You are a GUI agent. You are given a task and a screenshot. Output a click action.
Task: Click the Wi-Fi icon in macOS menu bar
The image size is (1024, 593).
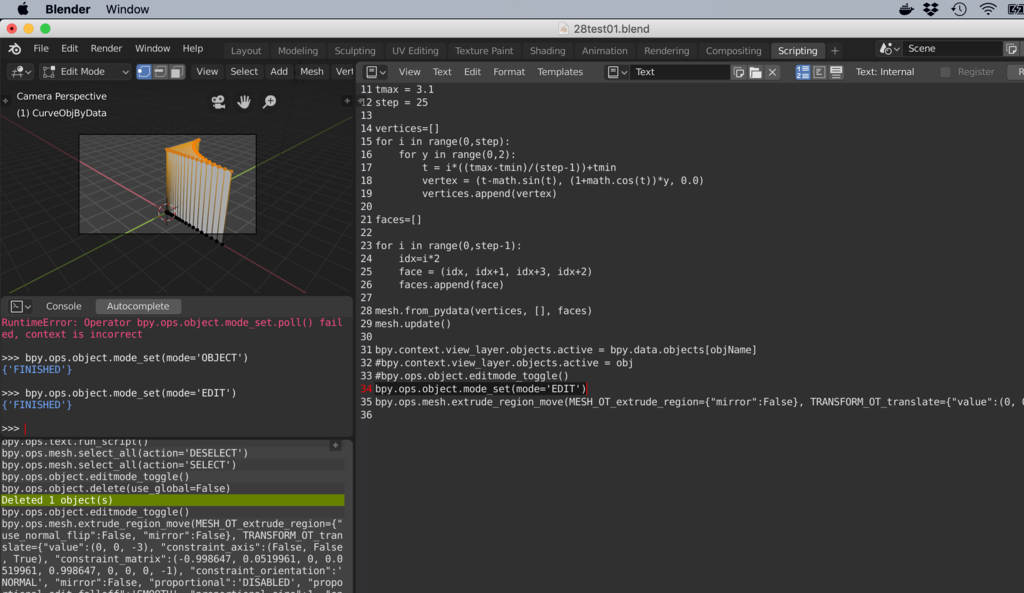[x=987, y=9]
